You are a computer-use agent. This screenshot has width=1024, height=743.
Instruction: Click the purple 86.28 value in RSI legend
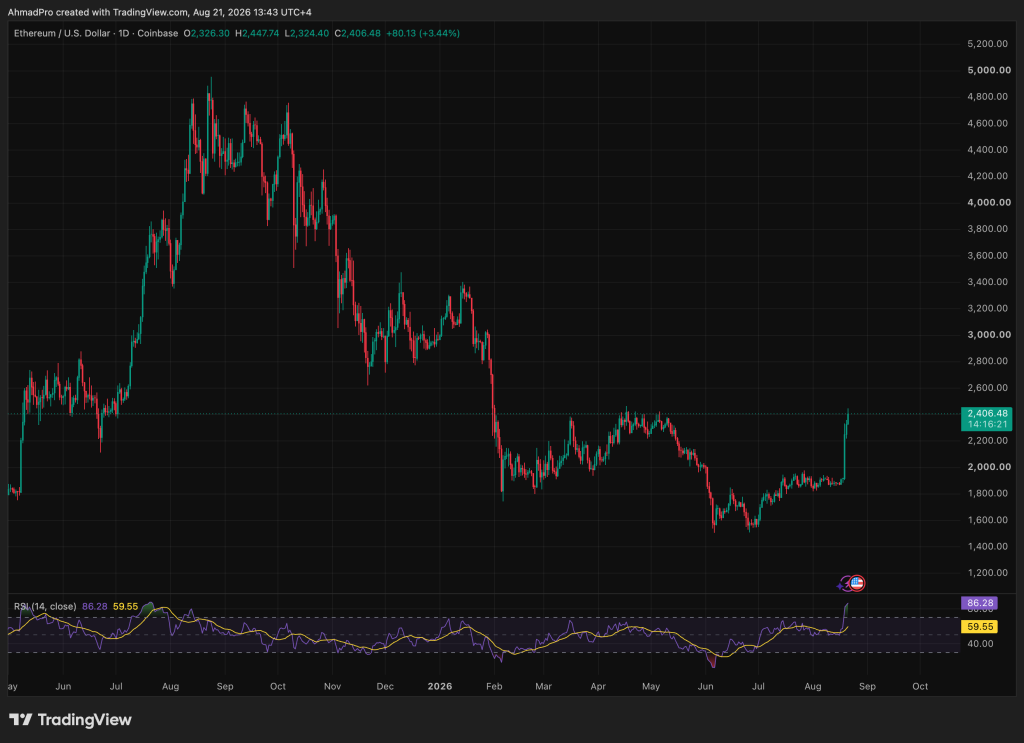(x=95, y=607)
